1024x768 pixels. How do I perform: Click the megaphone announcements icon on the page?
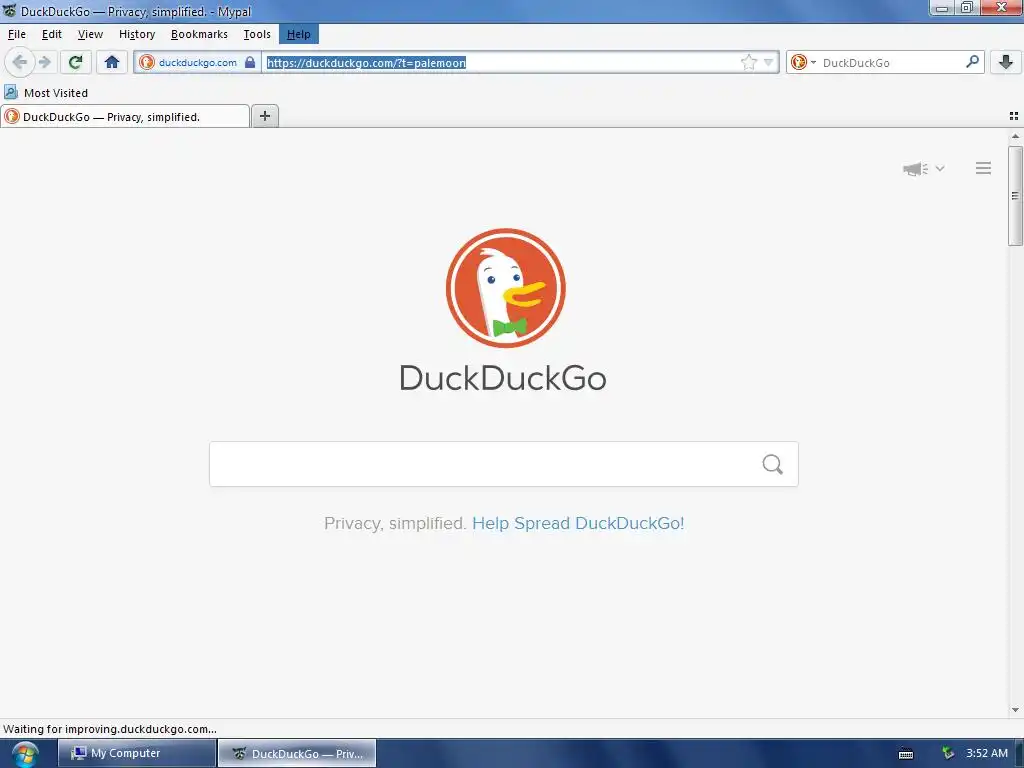click(x=915, y=168)
